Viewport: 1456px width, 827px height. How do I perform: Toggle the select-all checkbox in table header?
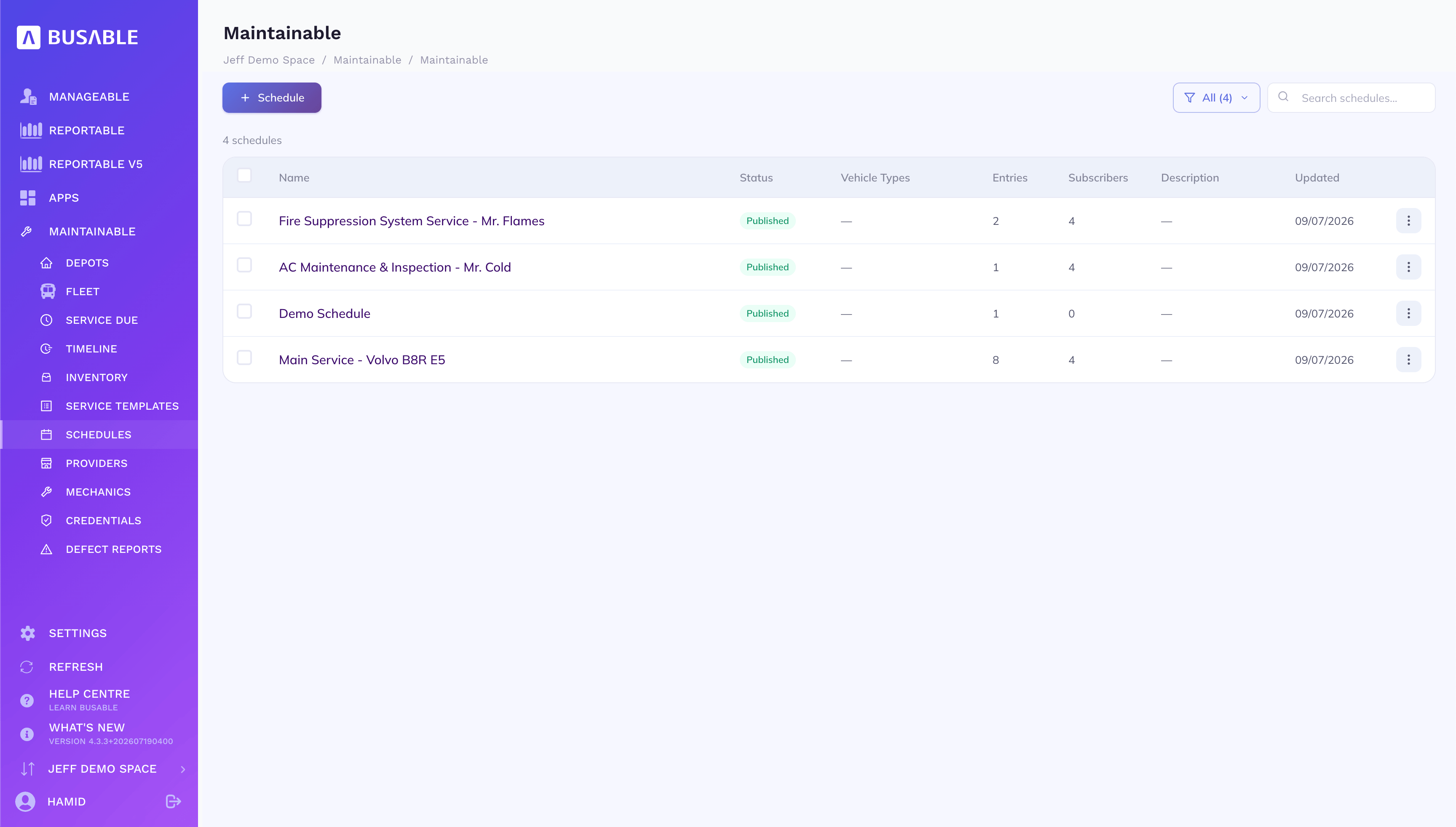(244, 176)
